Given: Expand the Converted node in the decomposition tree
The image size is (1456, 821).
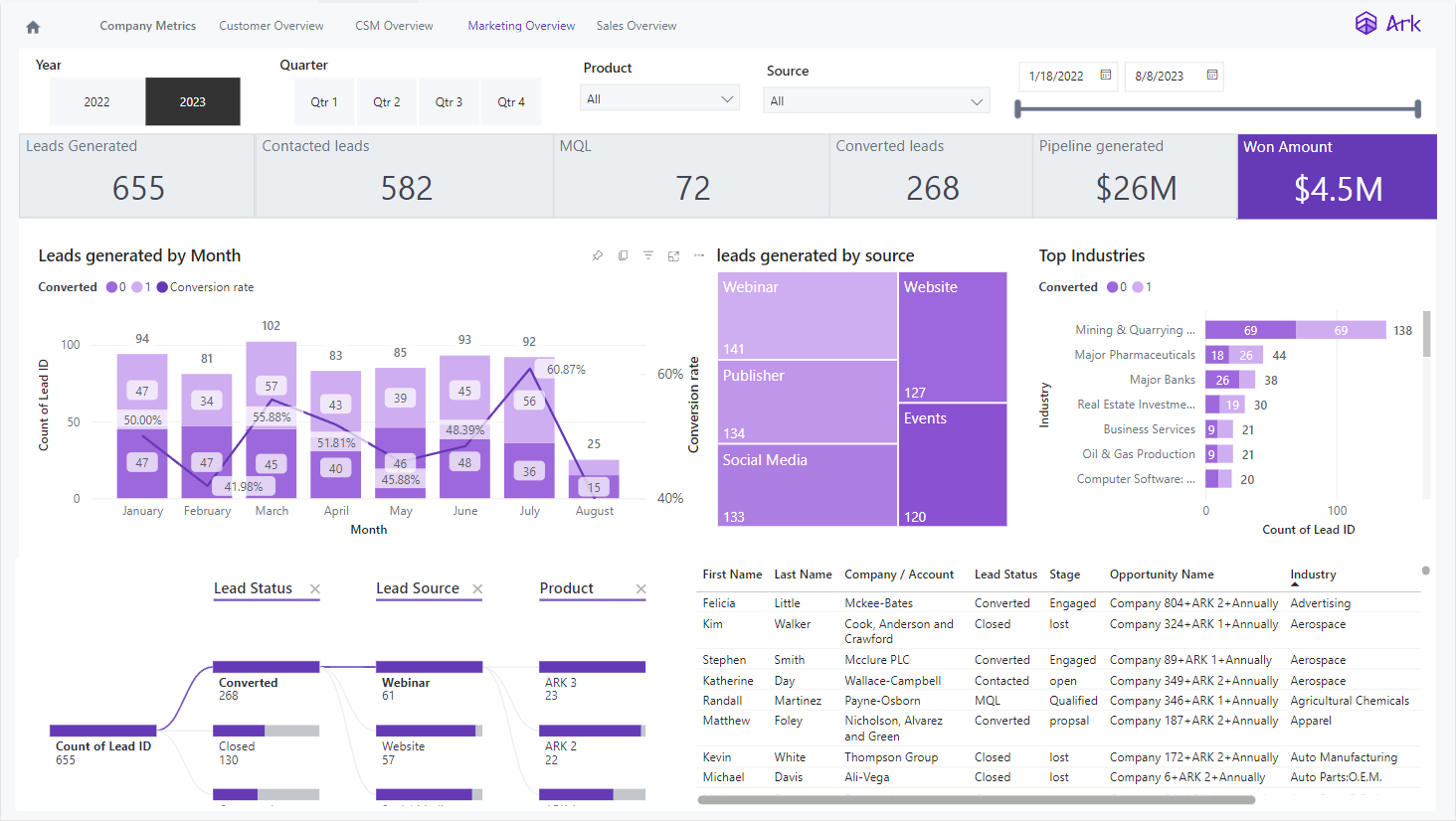Looking at the screenshot, I should click(266, 666).
